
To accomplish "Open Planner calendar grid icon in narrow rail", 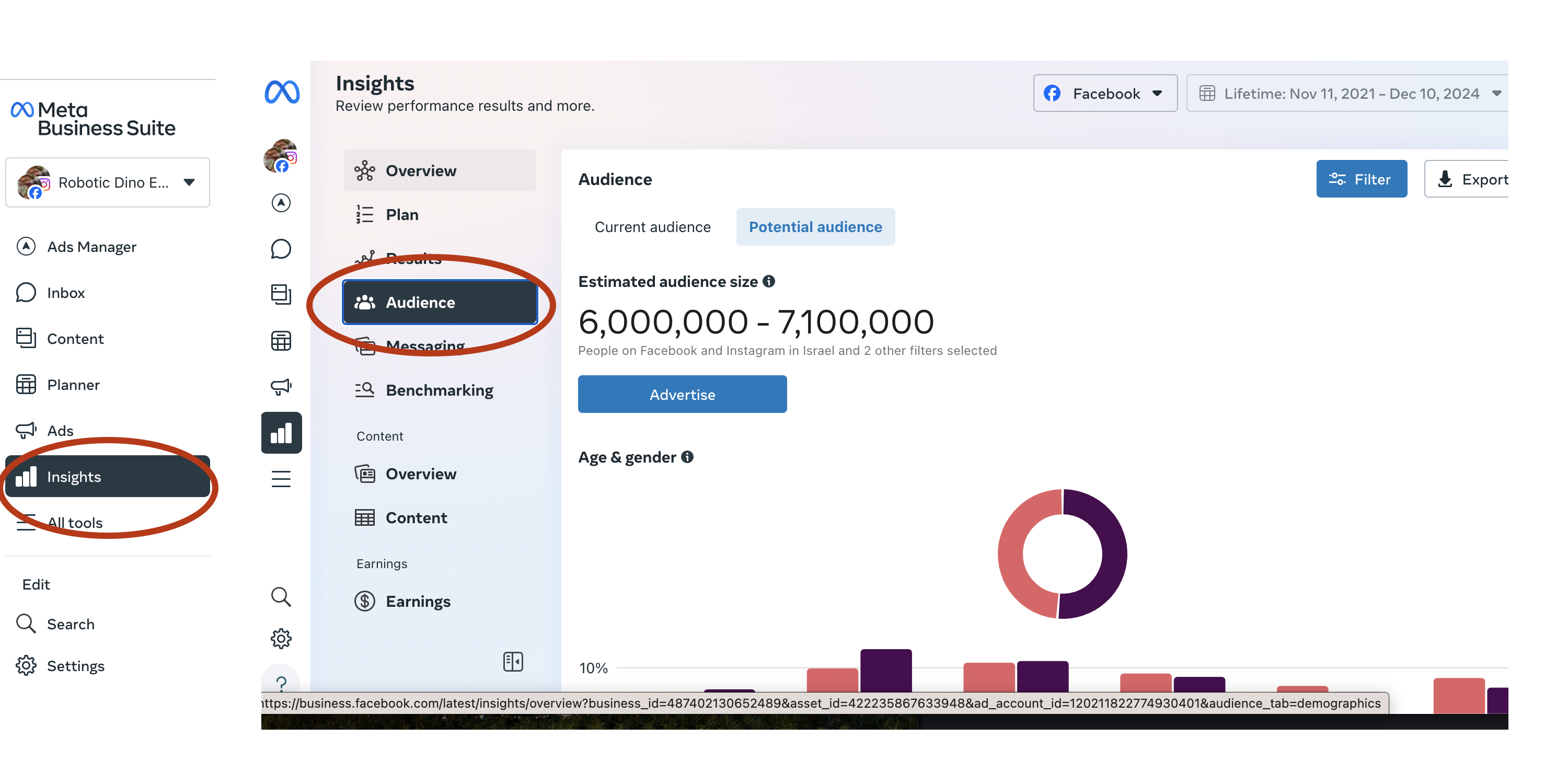I will coord(281,341).
